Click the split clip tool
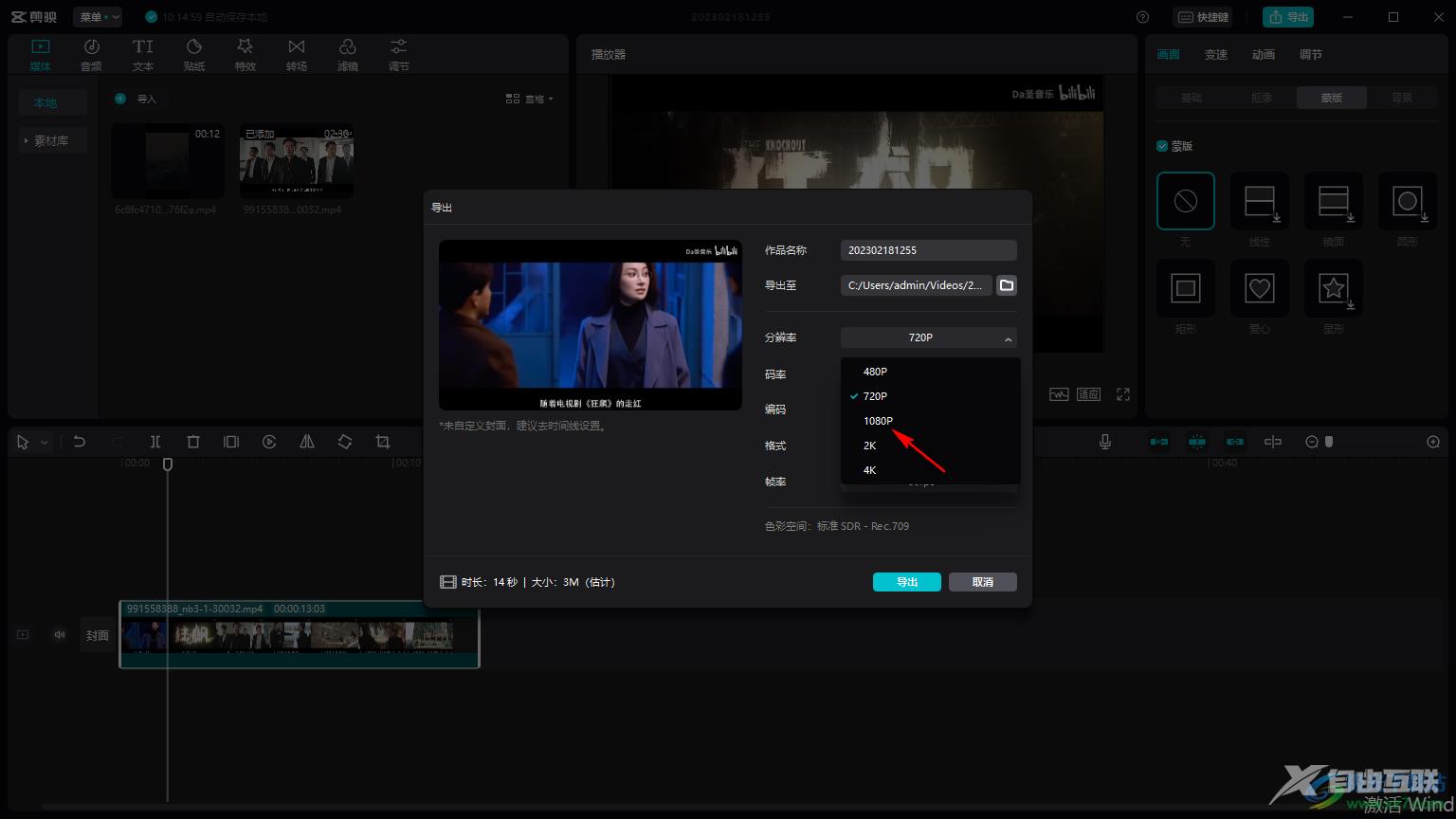1456x819 pixels. pos(155,442)
